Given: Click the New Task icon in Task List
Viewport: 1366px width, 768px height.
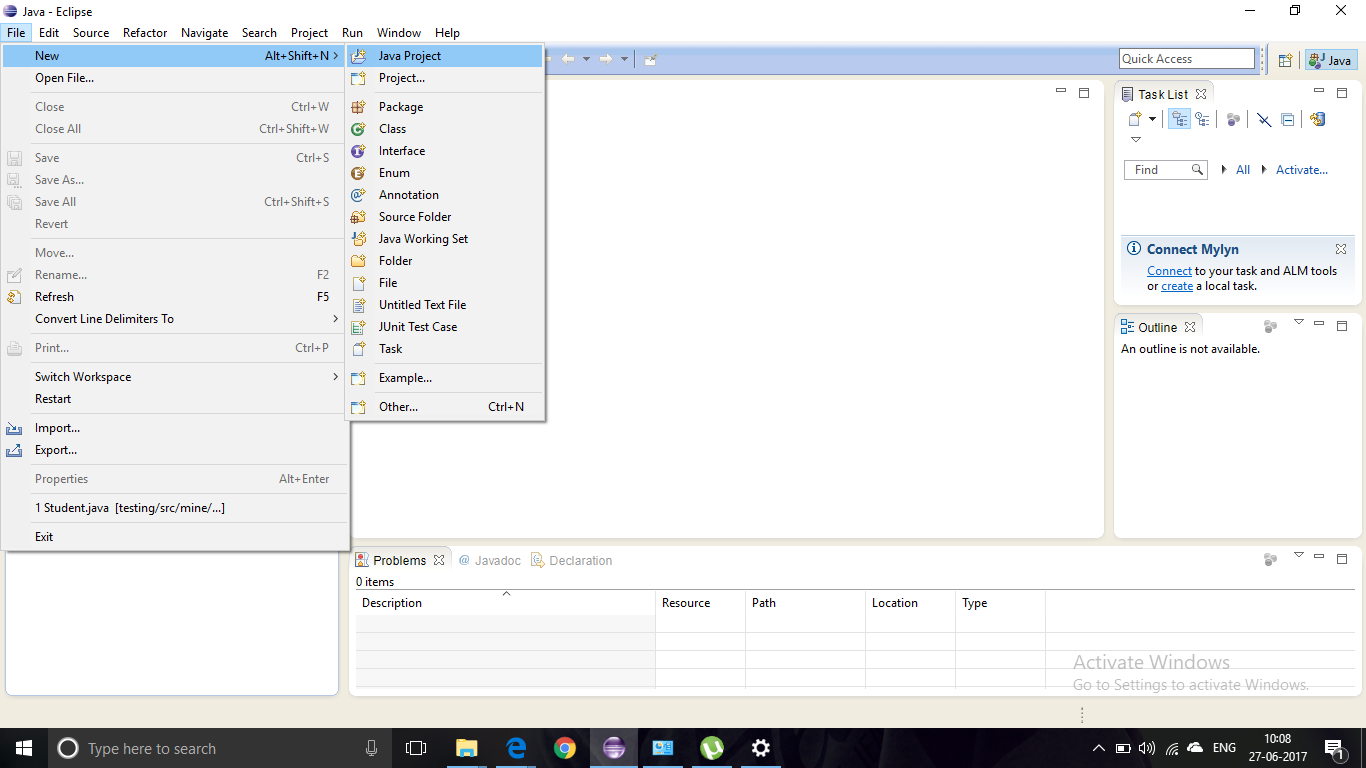Looking at the screenshot, I should tap(1135, 119).
